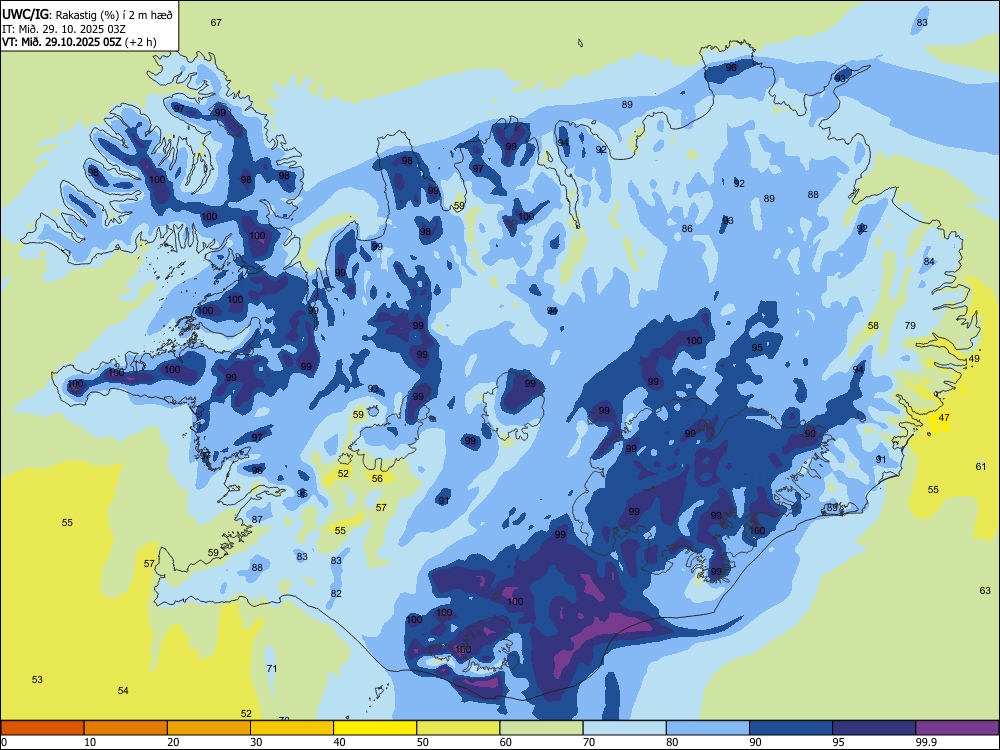Click the map value 84 in the east
1000x750 pixels.
[x=929, y=261]
